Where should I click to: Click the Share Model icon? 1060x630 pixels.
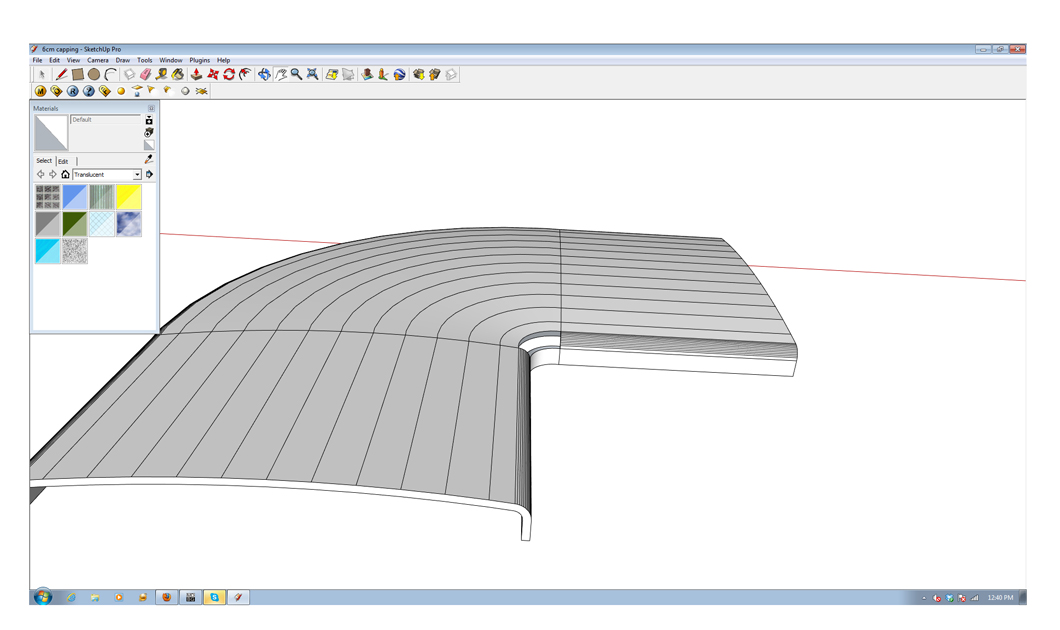point(435,74)
